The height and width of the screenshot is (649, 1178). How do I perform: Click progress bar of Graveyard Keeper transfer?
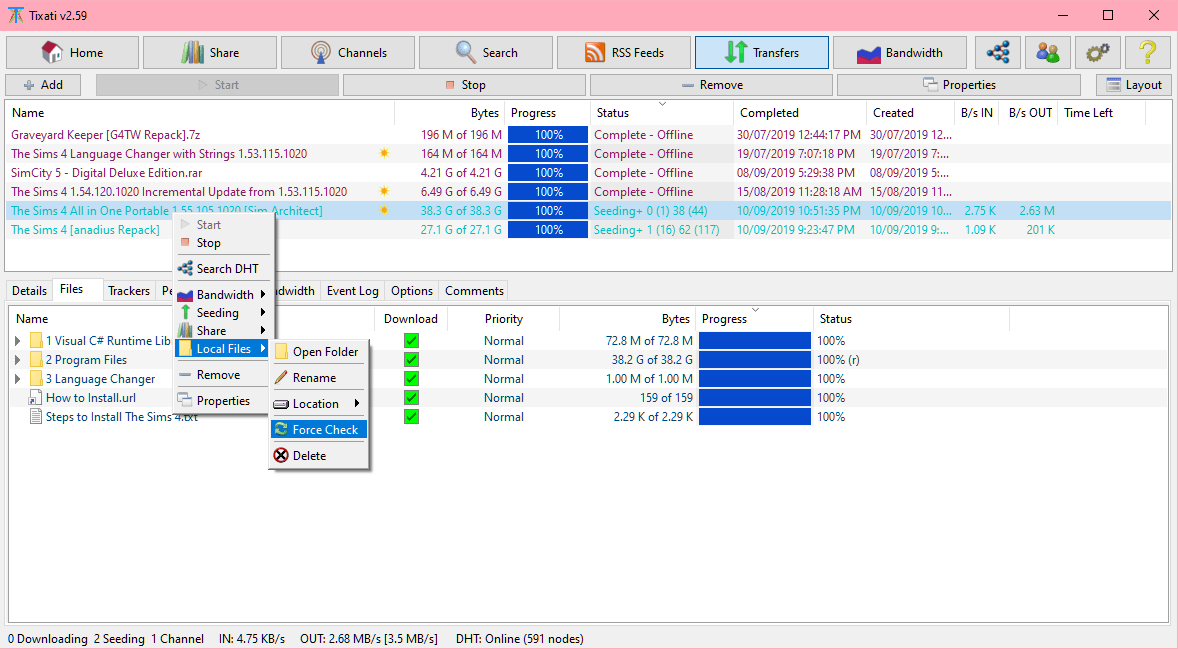click(x=548, y=135)
